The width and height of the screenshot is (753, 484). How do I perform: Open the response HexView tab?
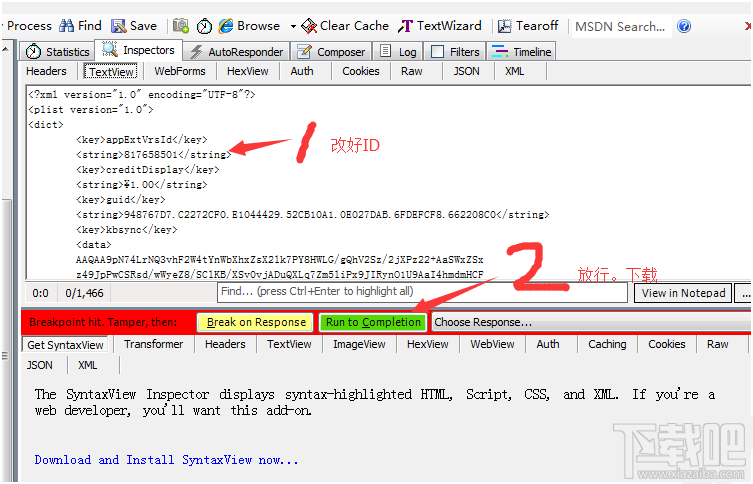point(427,344)
